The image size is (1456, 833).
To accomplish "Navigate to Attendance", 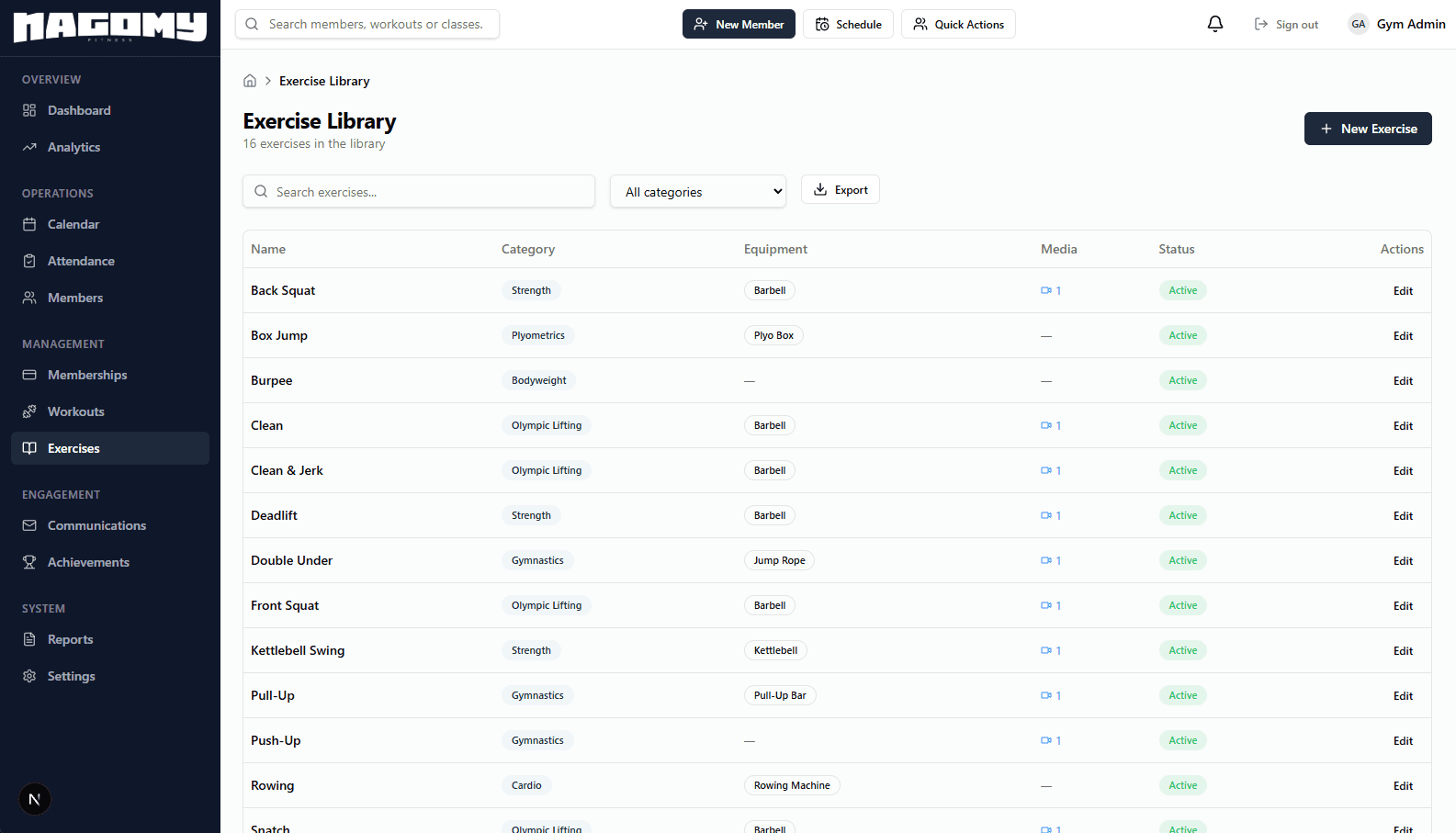I will click(110, 261).
